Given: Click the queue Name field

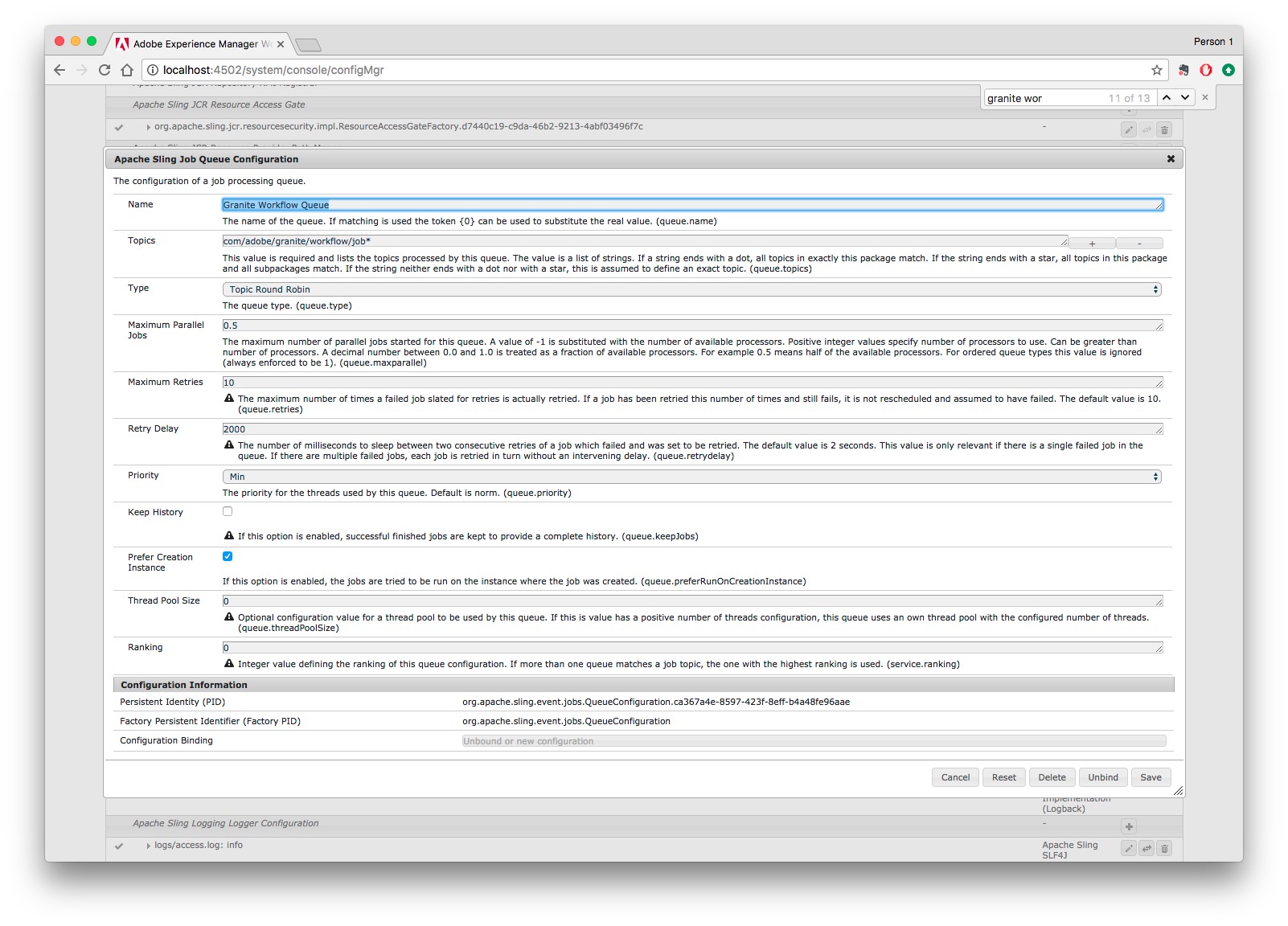Looking at the screenshot, I should coord(692,205).
